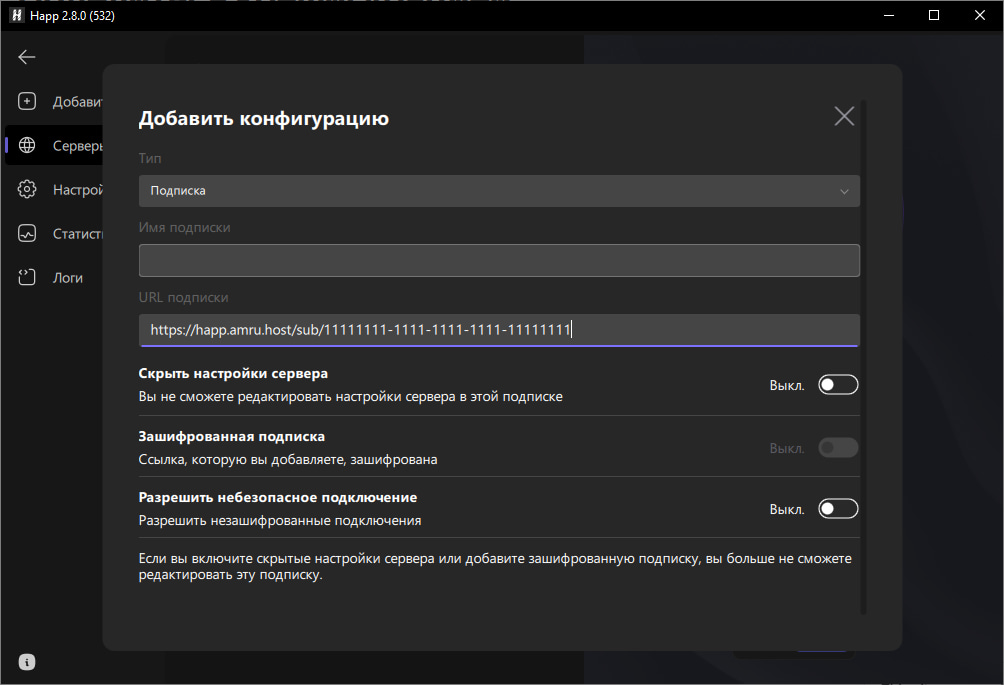Viewport: 1004px width, 685px height.
Task: Click the URL подписки input field
Action: click(499, 330)
